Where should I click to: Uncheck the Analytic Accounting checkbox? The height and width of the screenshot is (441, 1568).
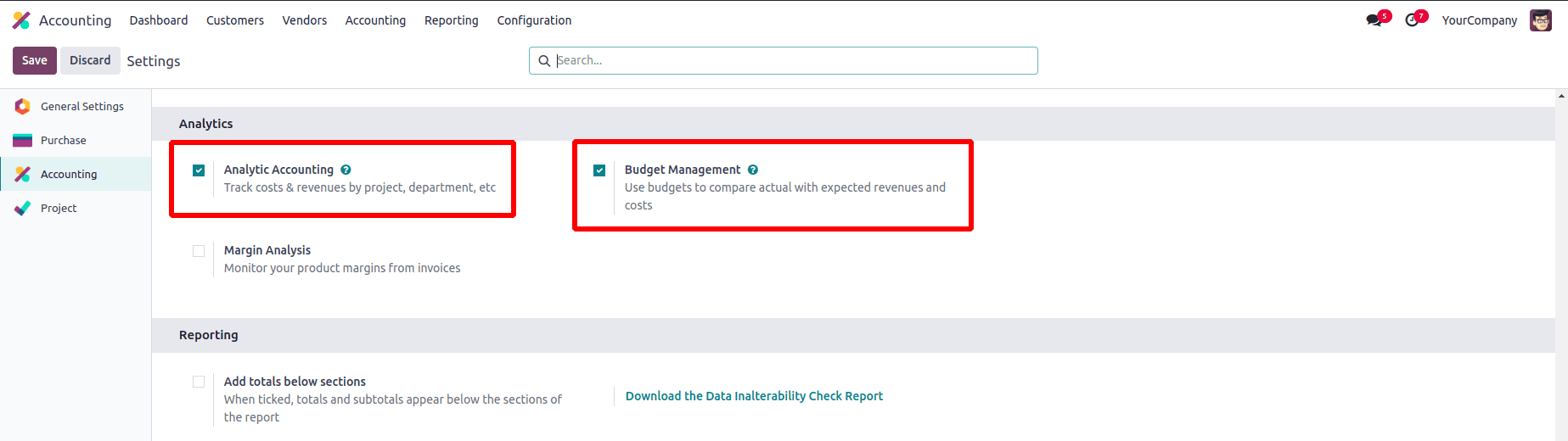pos(199,170)
